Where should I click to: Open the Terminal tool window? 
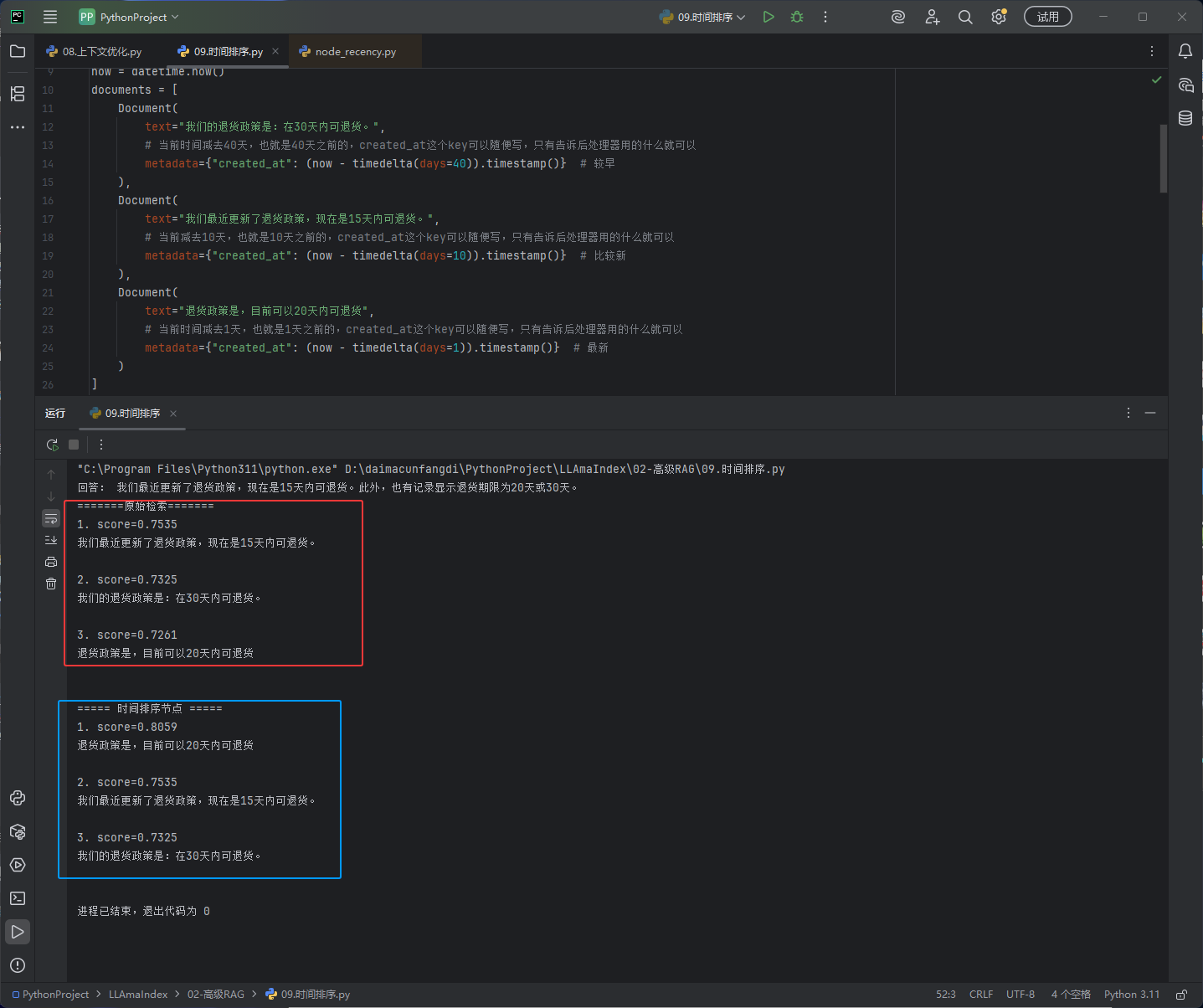click(x=18, y=898)
